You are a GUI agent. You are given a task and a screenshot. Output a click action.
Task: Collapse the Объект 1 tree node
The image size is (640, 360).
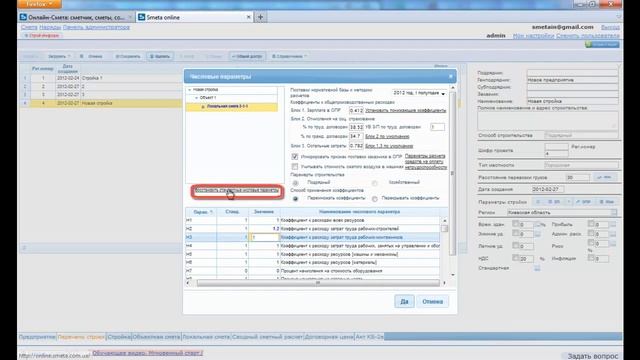pyautogui.click(x=196, y=98)
